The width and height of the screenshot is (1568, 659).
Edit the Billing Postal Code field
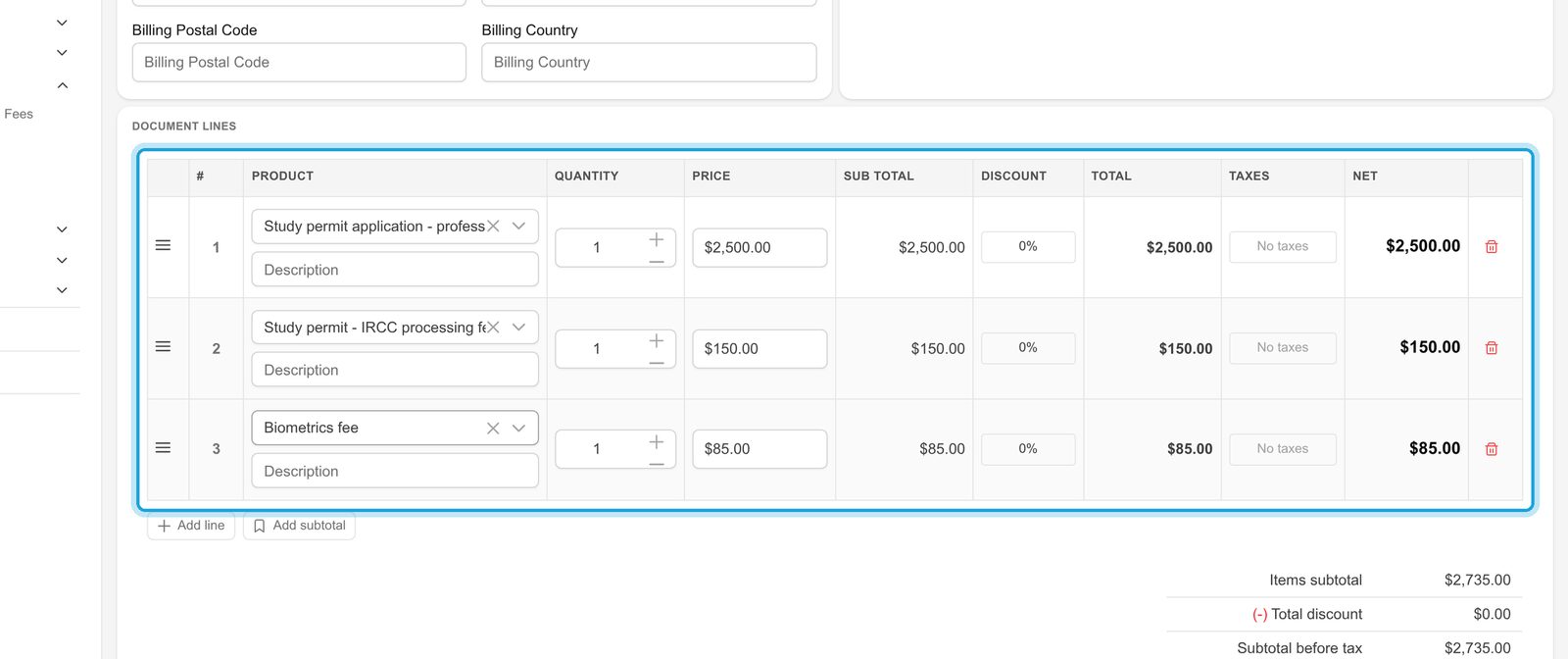point(299,62)
